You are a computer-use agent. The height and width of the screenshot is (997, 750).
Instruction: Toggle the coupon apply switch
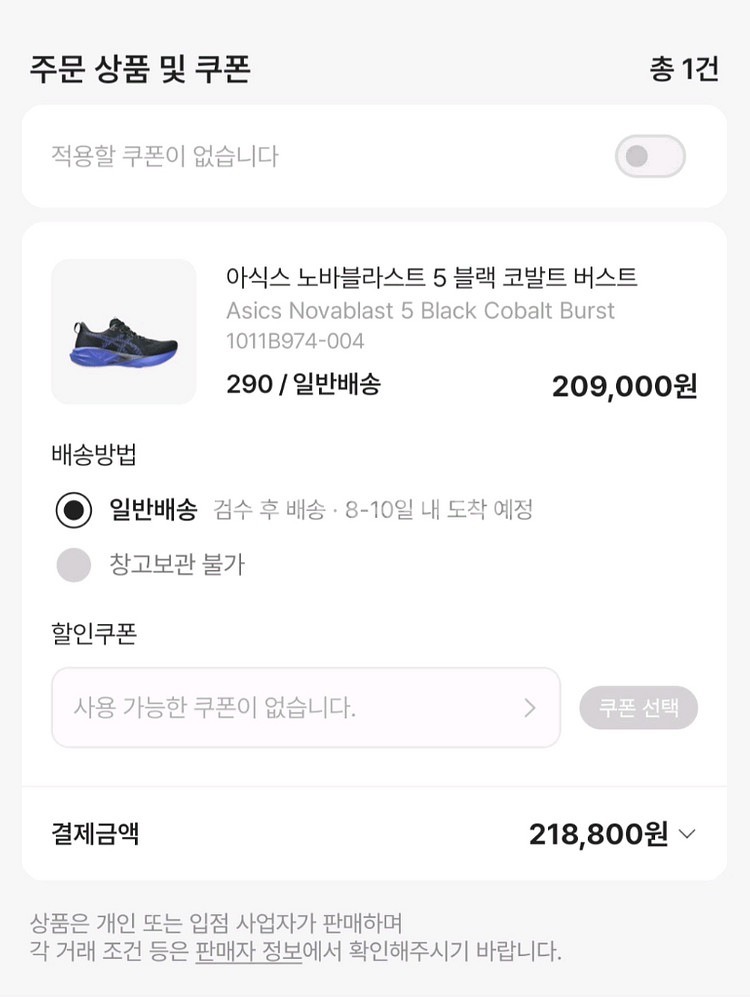[x=650, y=156]
